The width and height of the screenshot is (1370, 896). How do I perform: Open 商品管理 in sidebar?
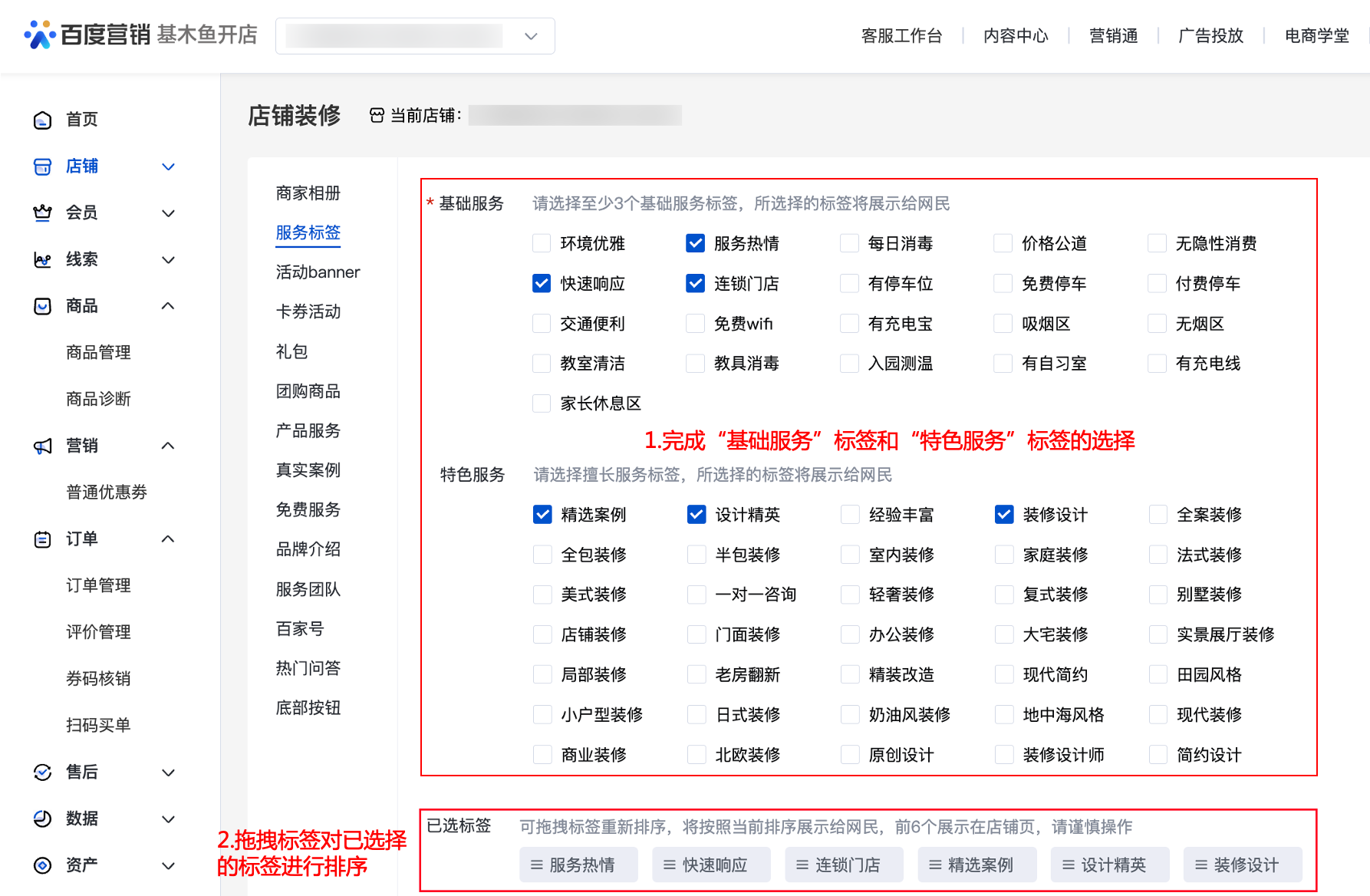point(98,353)
